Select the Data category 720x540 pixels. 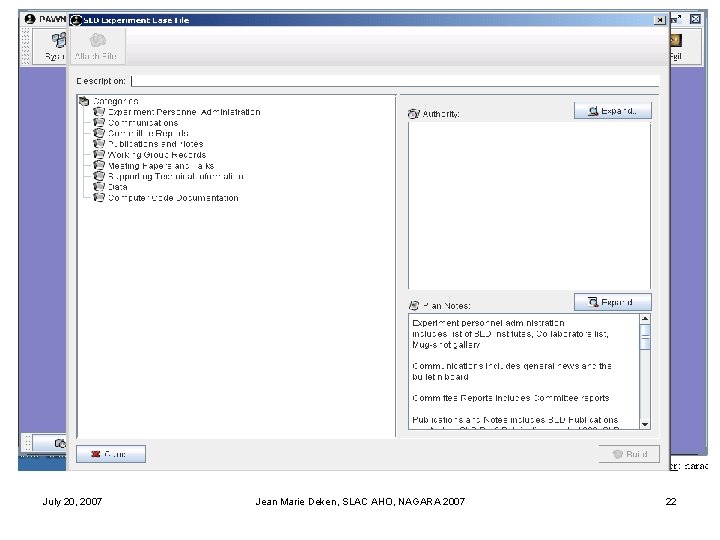pos(118,187)
